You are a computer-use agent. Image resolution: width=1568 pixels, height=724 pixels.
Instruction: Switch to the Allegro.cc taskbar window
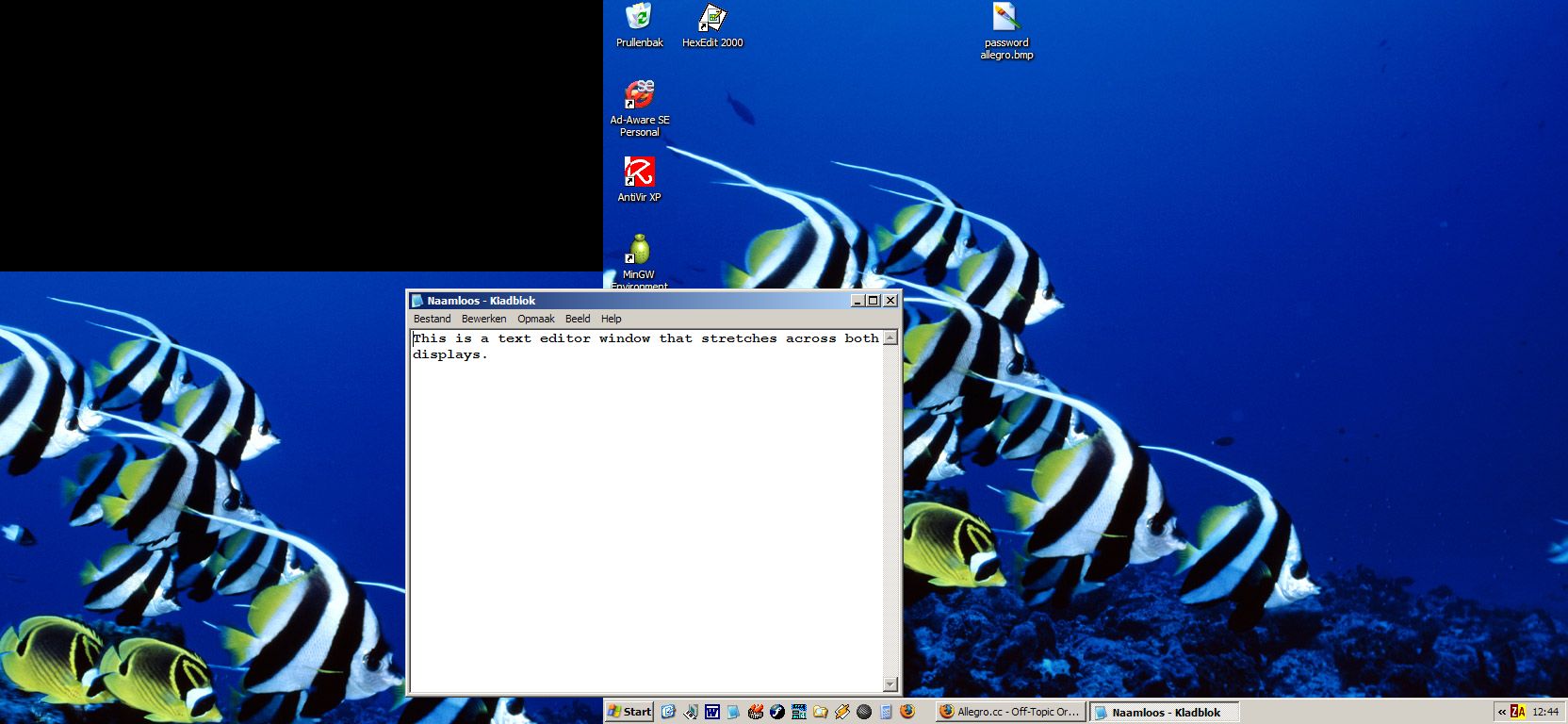point(1010,712)
